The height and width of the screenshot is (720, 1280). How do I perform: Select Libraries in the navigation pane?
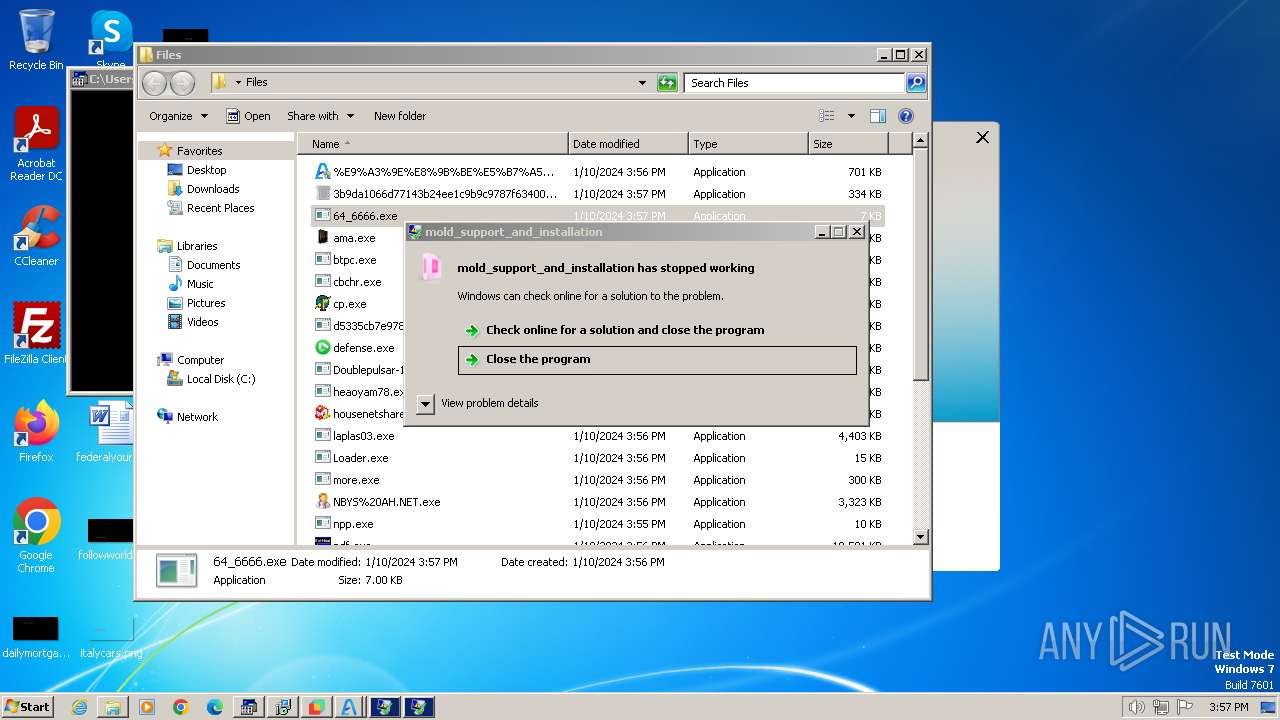point(197,246)
